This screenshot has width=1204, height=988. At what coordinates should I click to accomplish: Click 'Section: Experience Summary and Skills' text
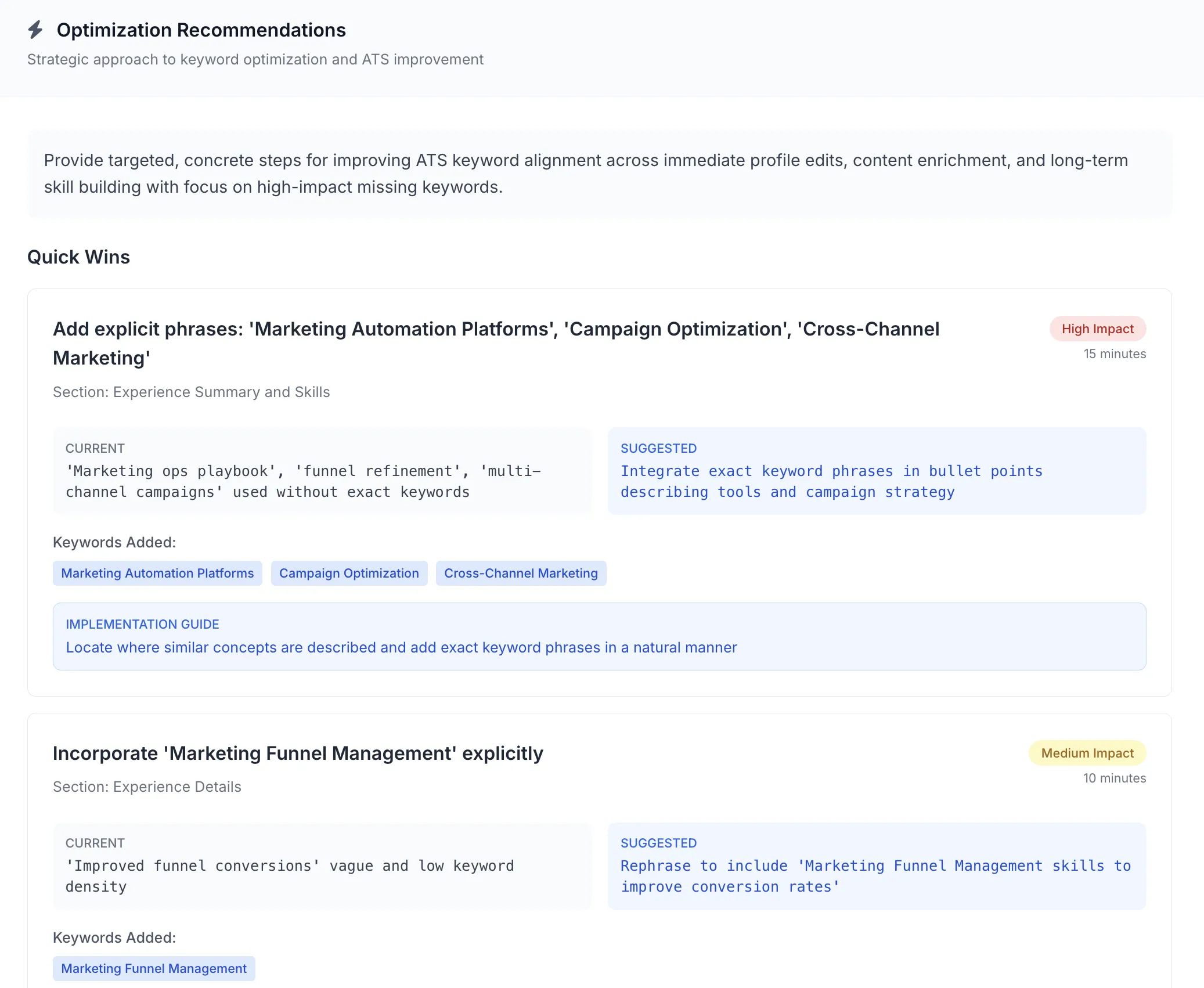tap(191, 392)
